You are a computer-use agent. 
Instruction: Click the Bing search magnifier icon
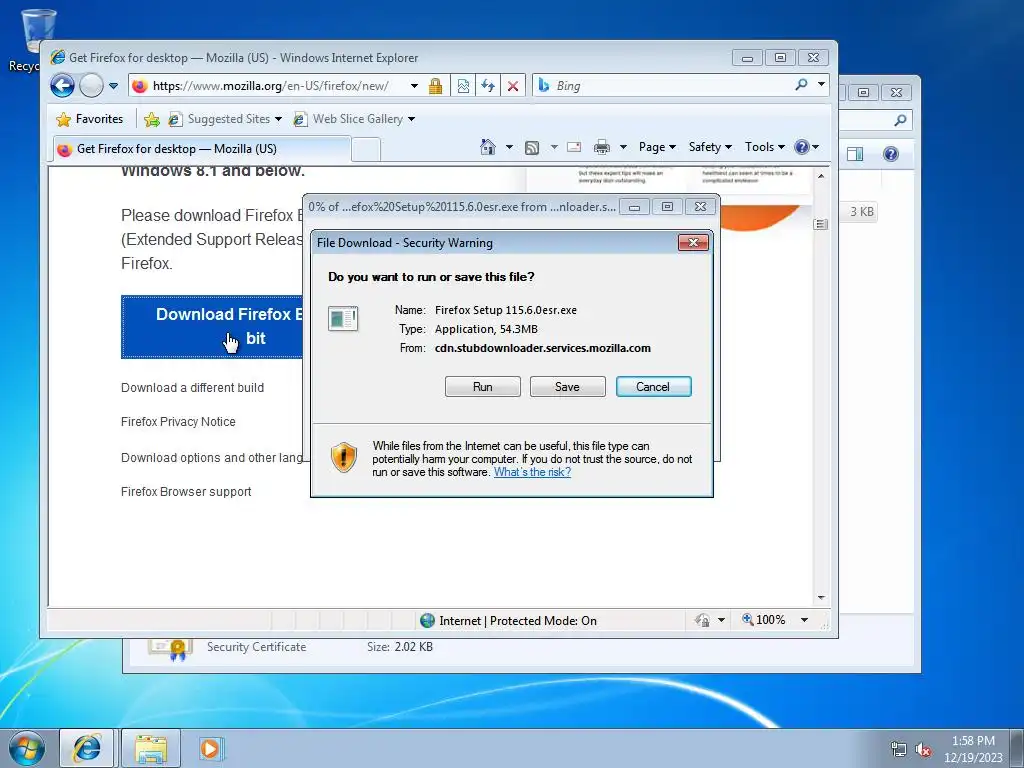pos(801,84)
